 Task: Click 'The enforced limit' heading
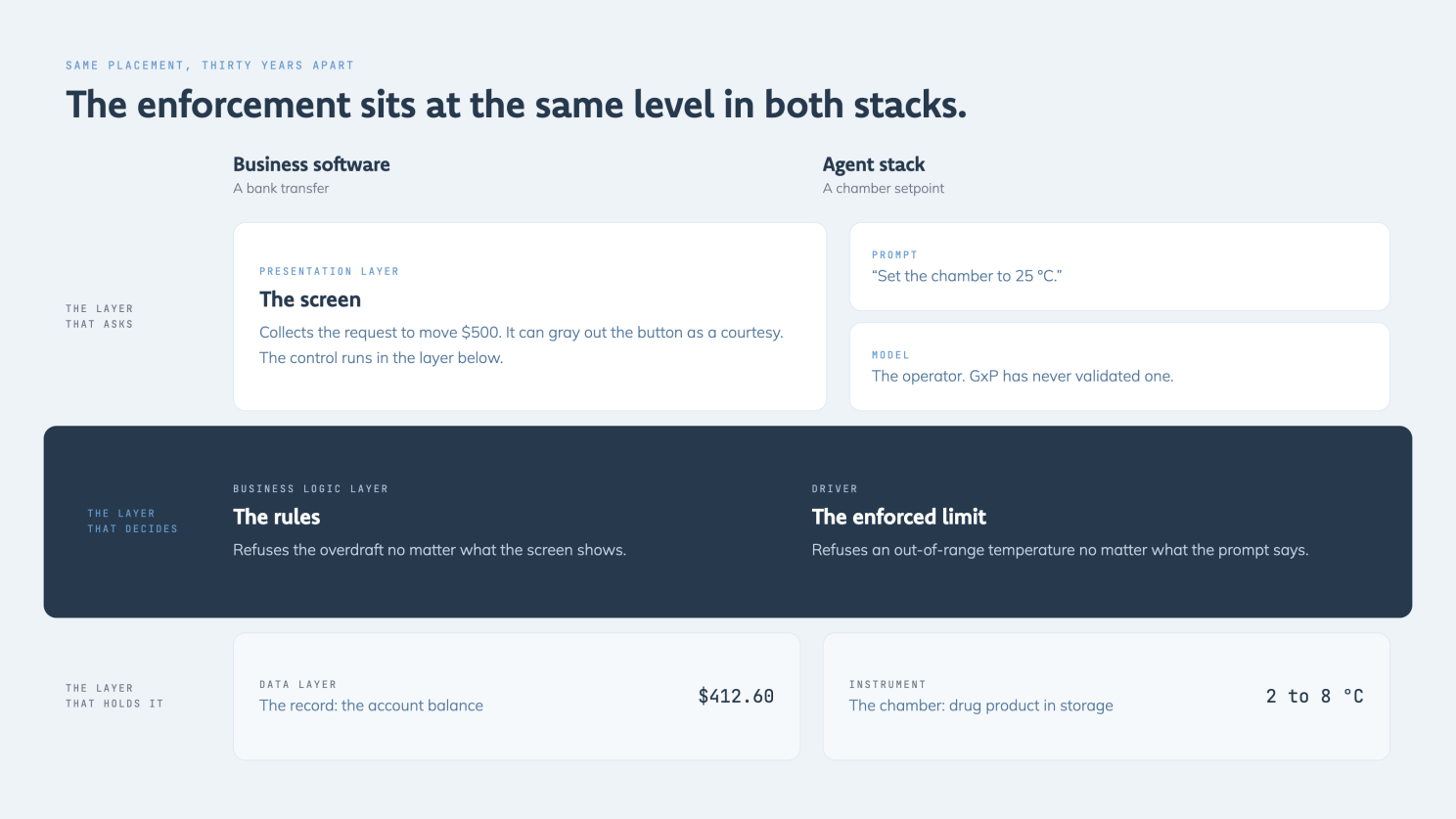click(x=899, y=517)
